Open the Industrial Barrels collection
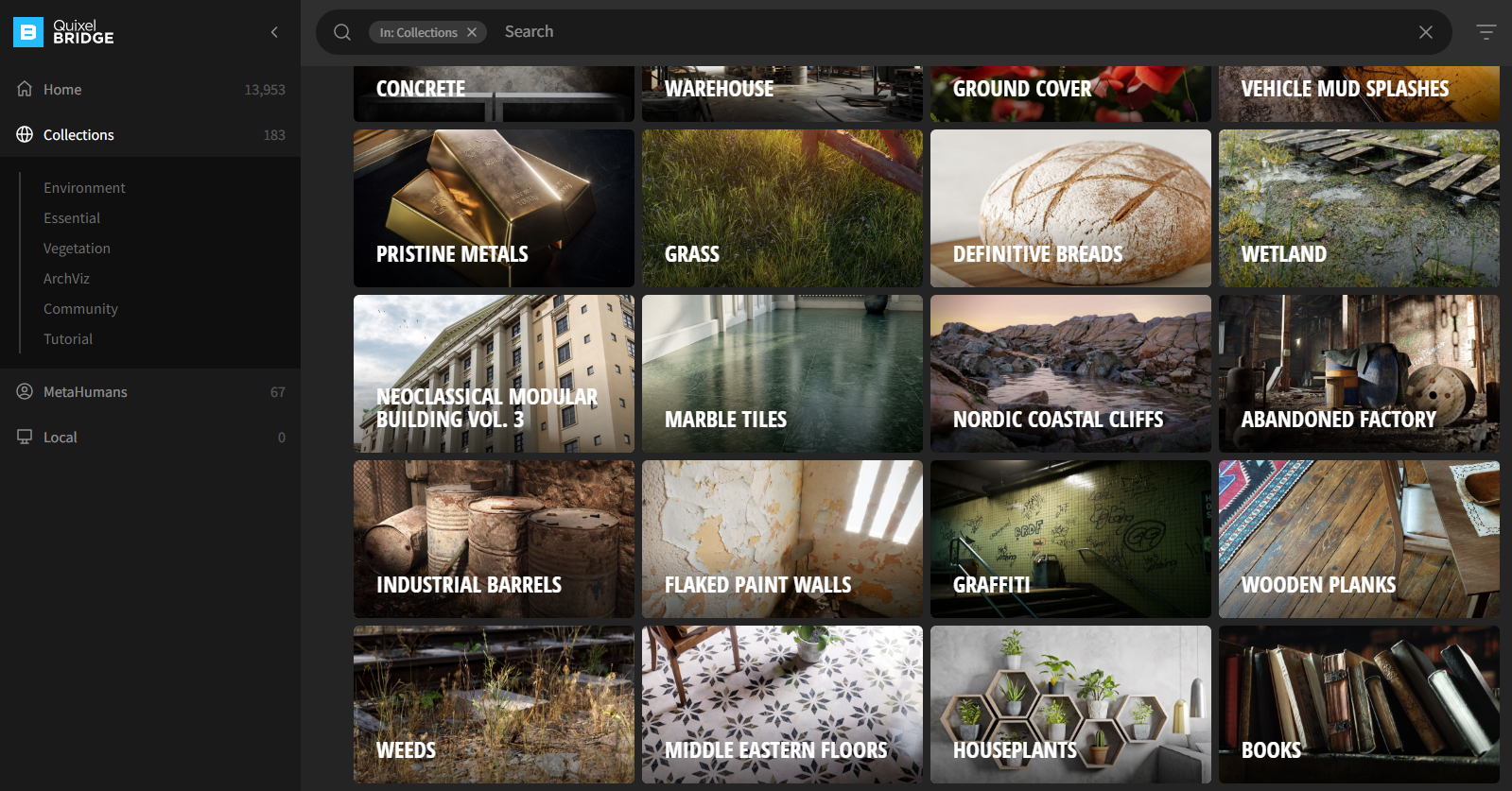 (x=494, y=539)
